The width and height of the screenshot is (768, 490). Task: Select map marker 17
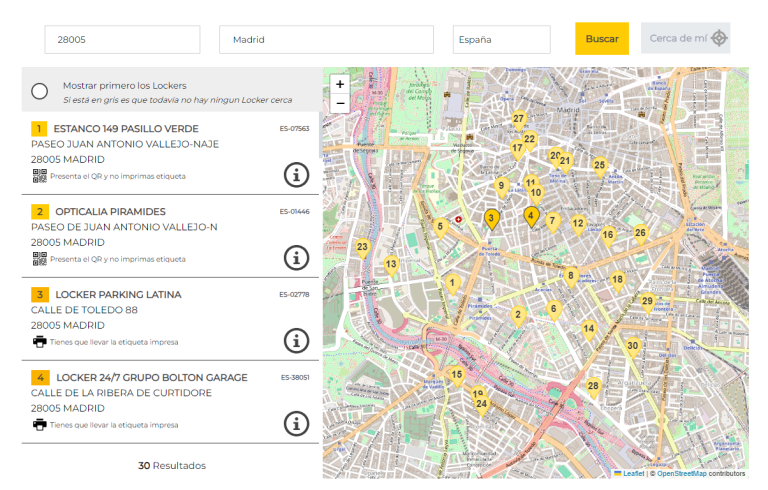pos(517,149)
